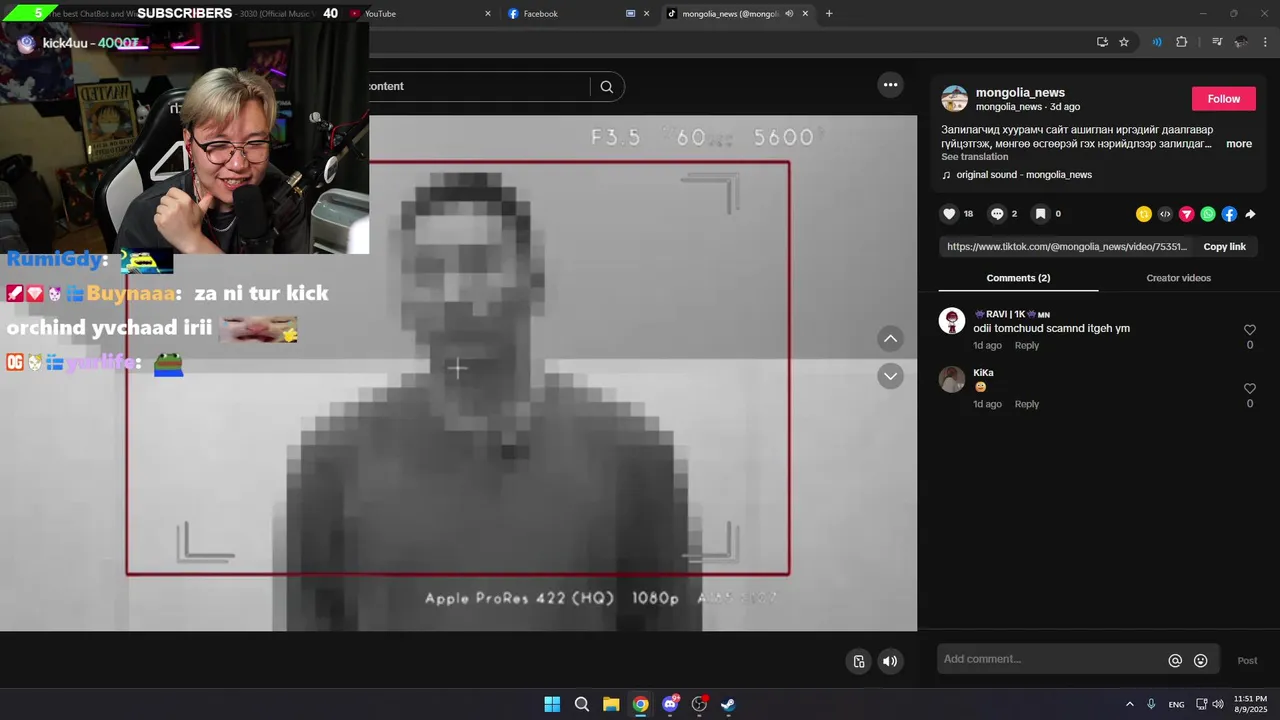The image size is (1280, 720).
Task: Close the mongolia_news TikTok tab
Action: (x=805, y=14)
